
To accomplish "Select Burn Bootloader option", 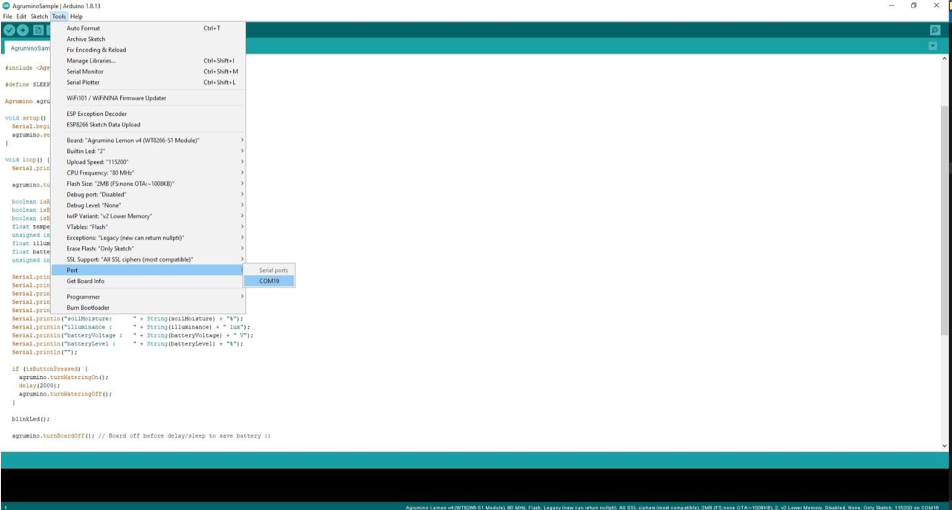I will tap(88, 308).
